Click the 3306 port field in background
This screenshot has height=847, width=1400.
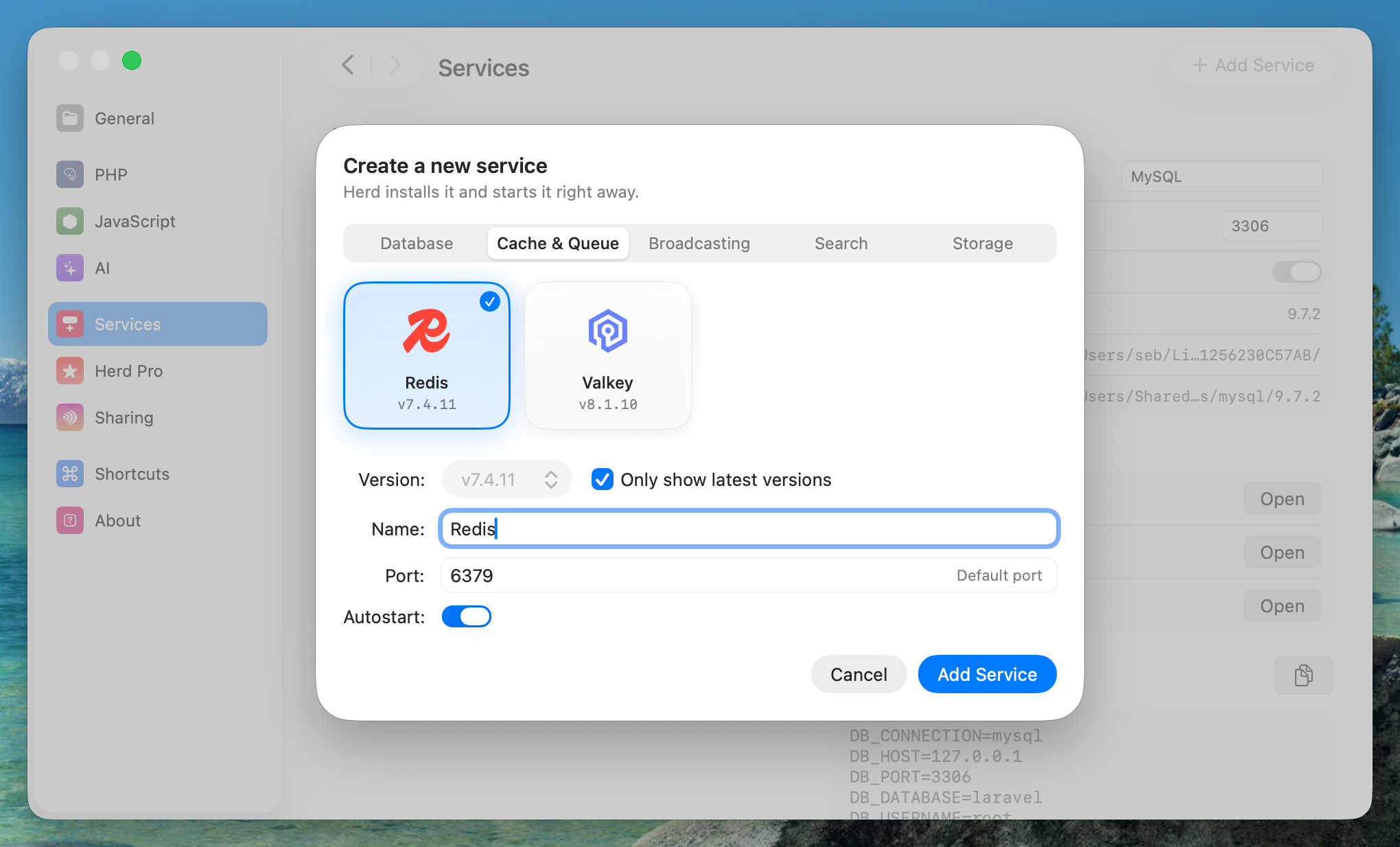(x=1271, y=226)
